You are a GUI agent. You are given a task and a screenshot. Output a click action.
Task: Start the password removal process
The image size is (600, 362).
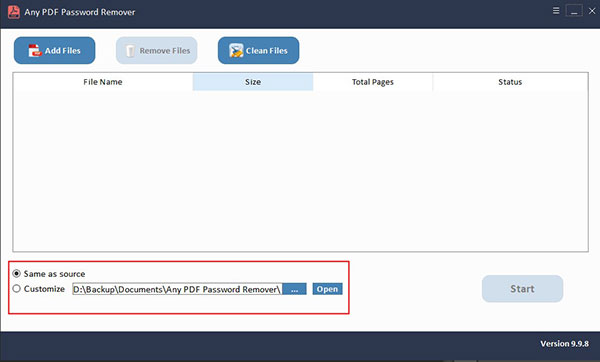(x=522, y=289)
